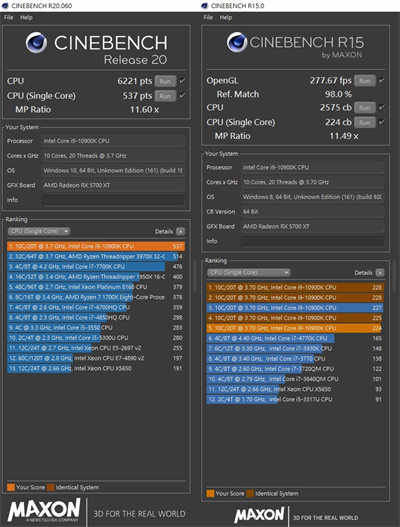Run the R15 OpenGL test
The width and height of the screenshot is (400, 527).
tap(365, 81)
